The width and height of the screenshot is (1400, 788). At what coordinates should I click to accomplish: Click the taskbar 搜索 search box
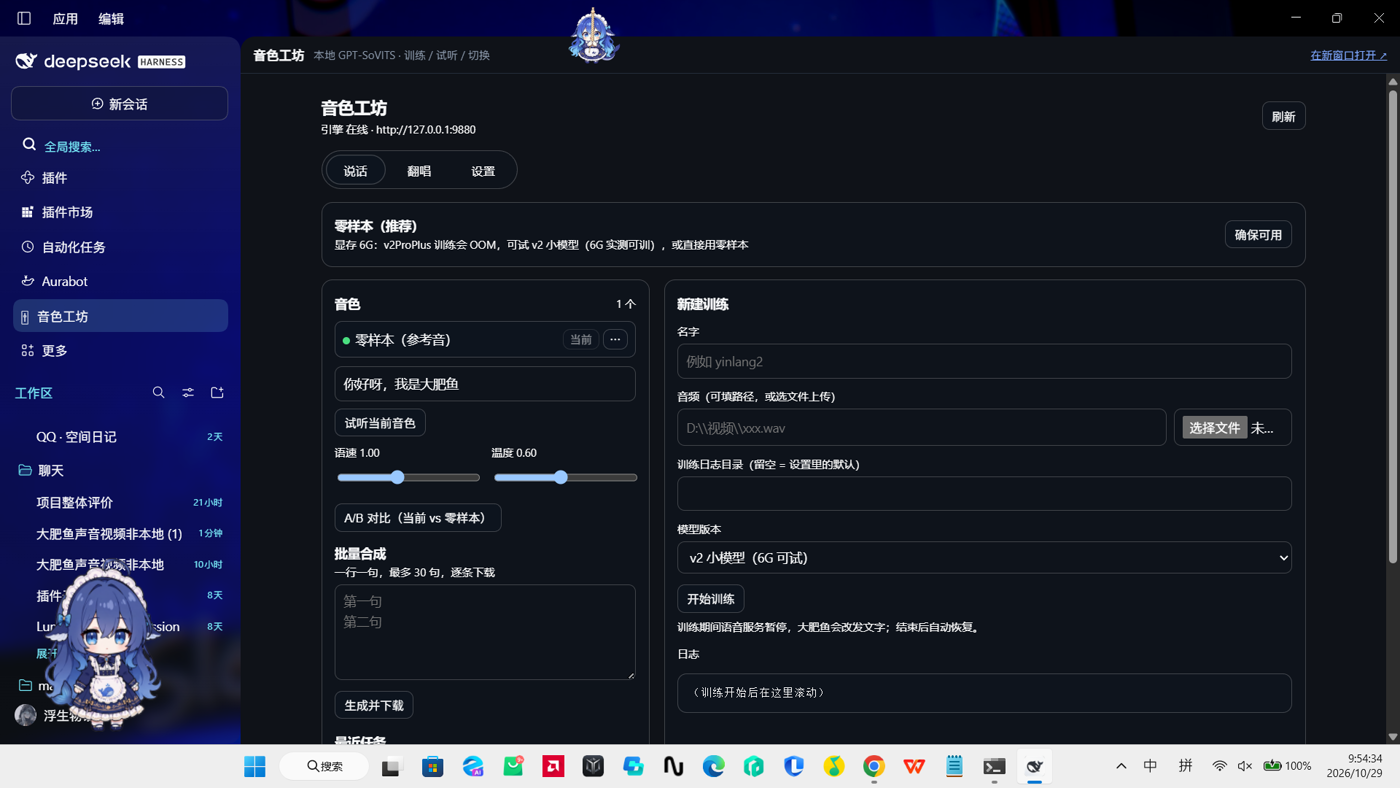click(324, 766)
